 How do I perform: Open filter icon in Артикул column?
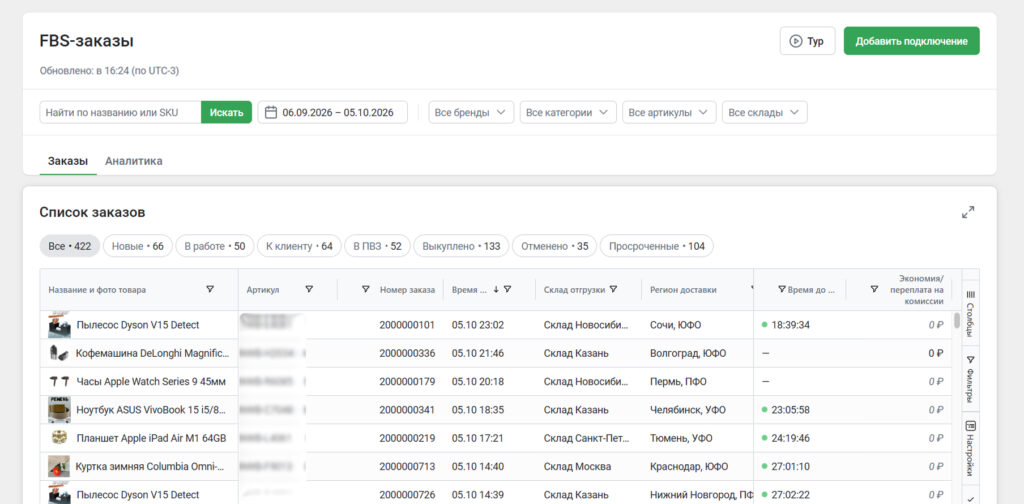tap(309, 289)
